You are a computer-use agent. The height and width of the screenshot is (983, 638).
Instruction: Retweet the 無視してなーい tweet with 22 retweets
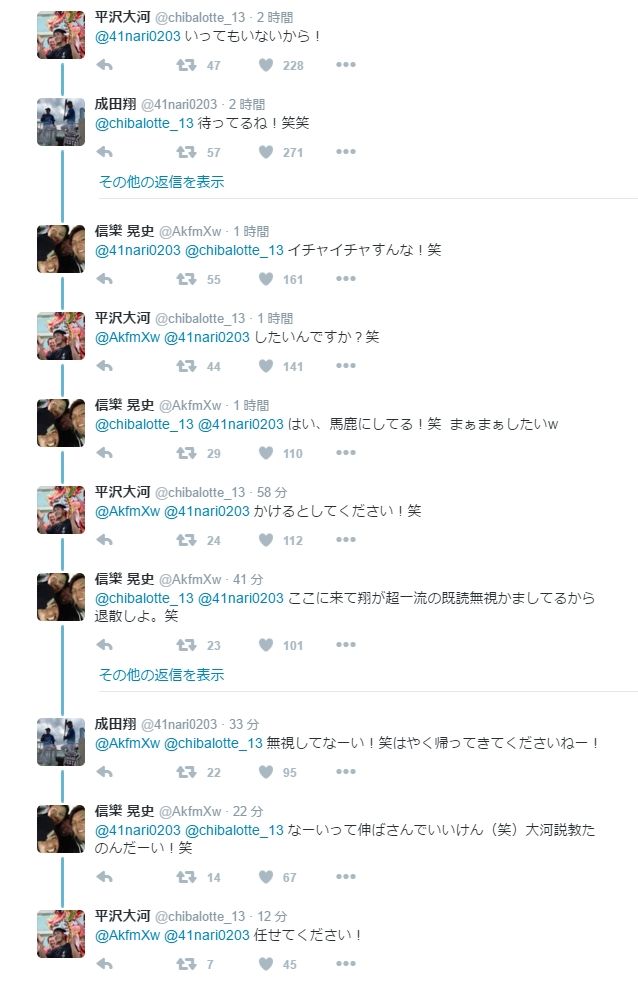point(186,772)
